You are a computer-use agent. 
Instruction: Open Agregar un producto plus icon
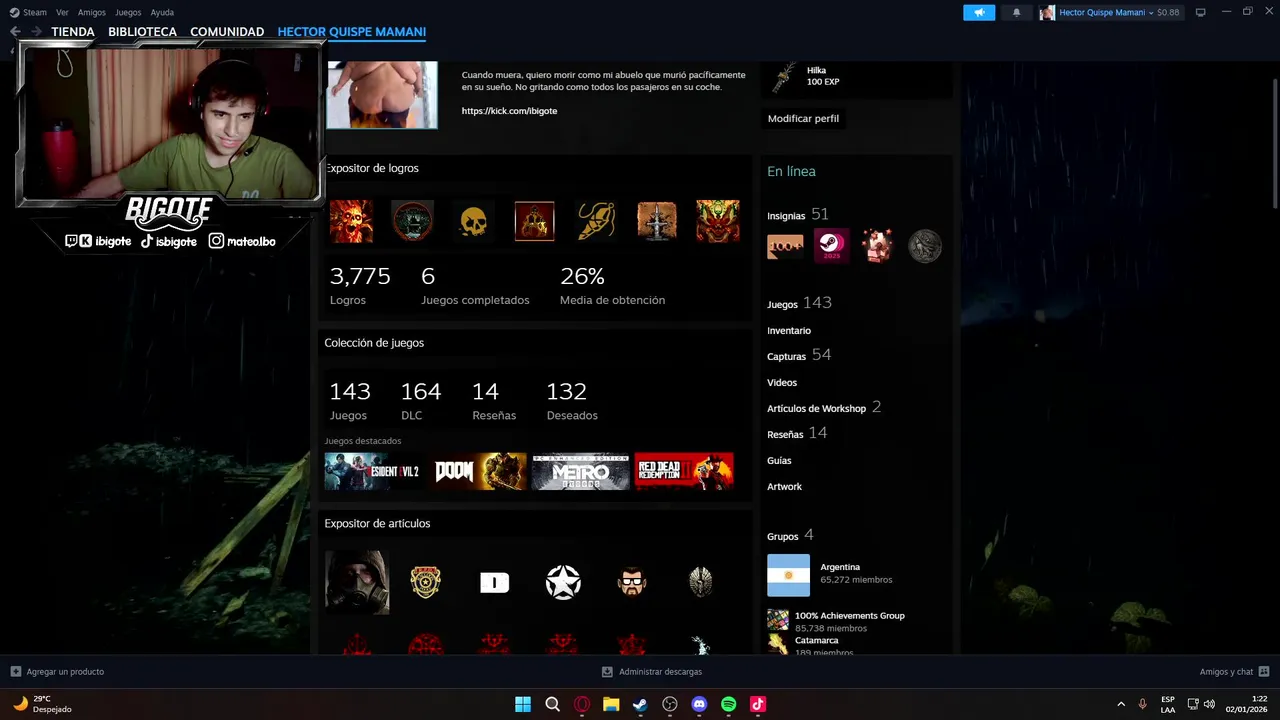point(16,672)
